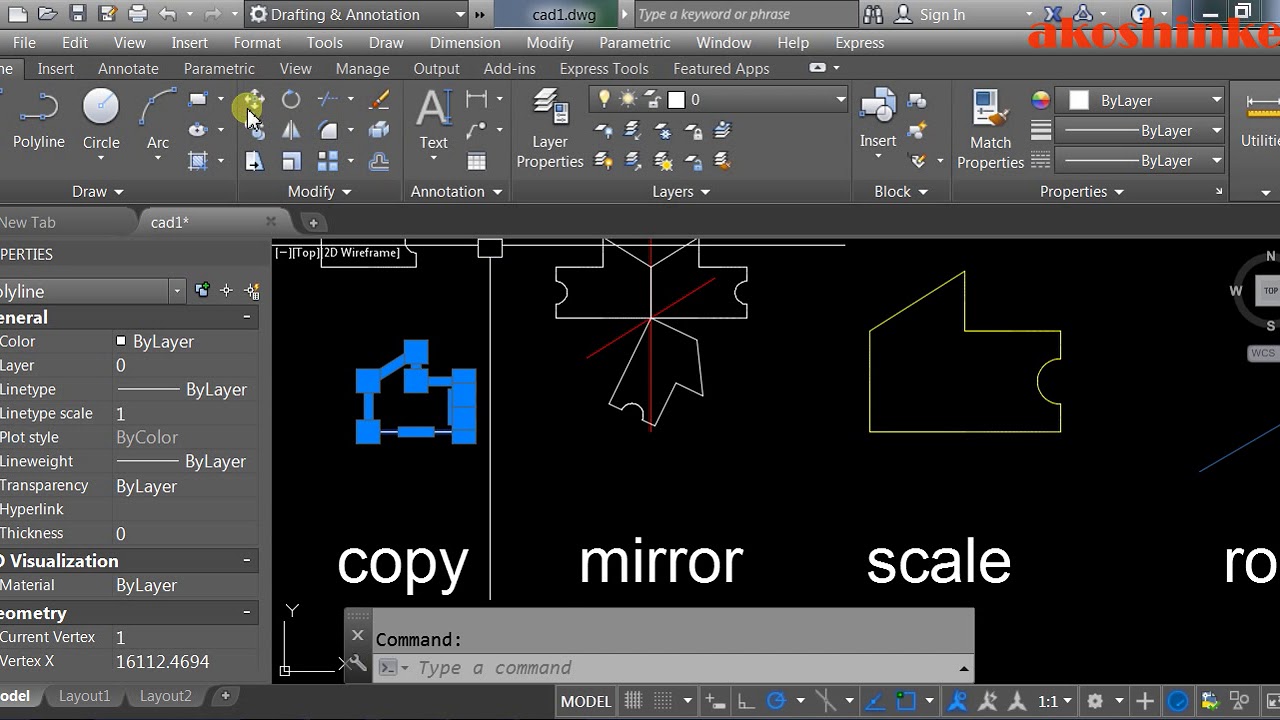Screen dimensions: 1280x720
Task: Click the Rotate tool icon
Action: point(291,99)
